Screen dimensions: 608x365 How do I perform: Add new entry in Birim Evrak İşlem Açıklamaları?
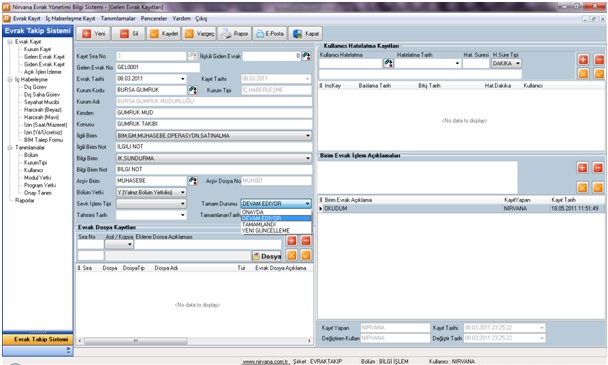click(x=582, y=168)
